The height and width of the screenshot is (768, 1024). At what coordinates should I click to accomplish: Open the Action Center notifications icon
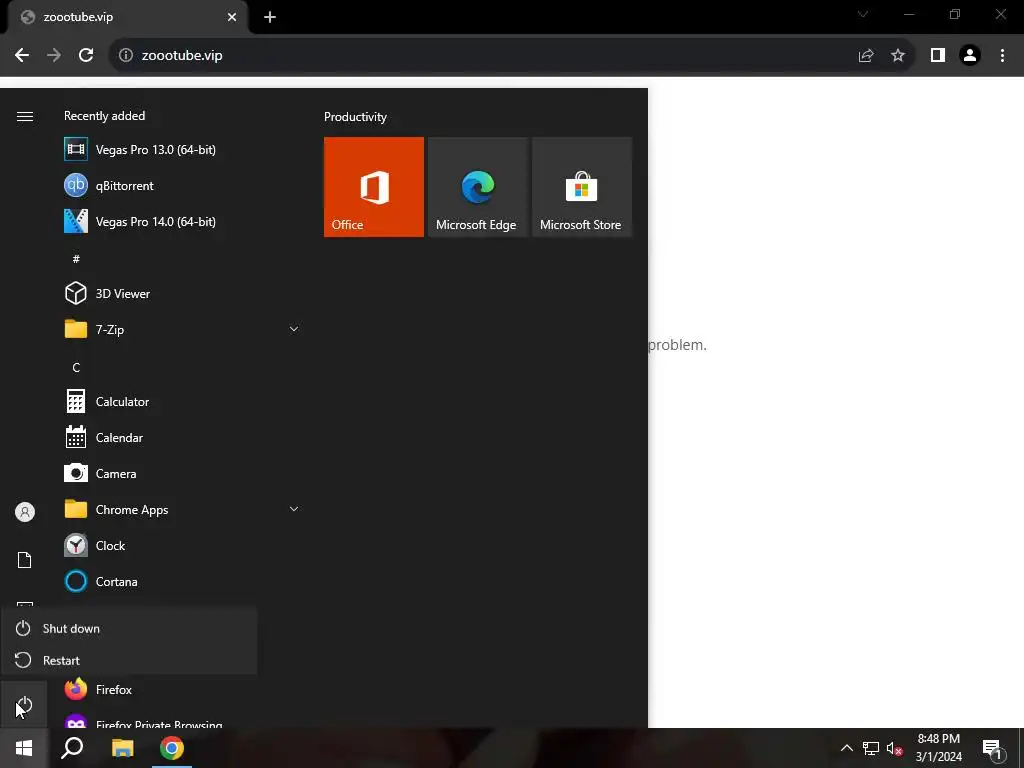point(991,748)
